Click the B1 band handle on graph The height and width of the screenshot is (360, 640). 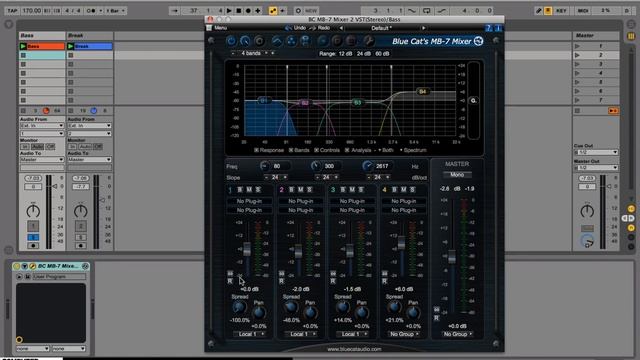(264, 100)
